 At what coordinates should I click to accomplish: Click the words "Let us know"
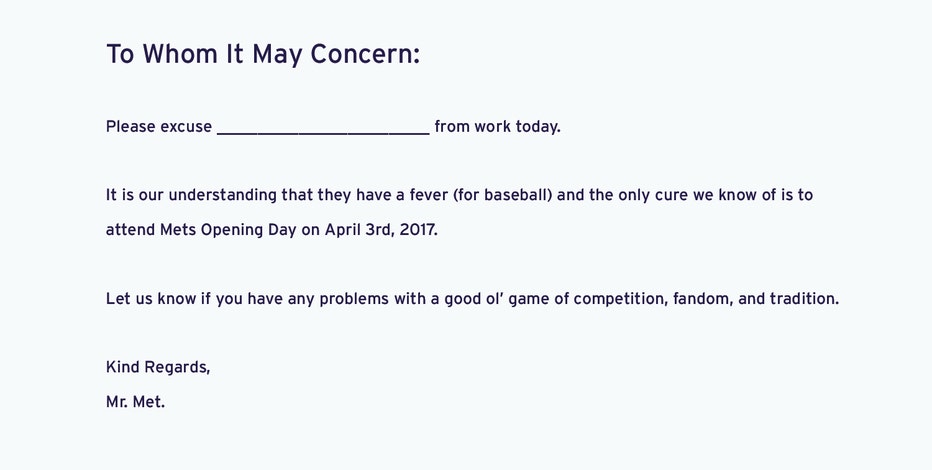tap(151, 298)
